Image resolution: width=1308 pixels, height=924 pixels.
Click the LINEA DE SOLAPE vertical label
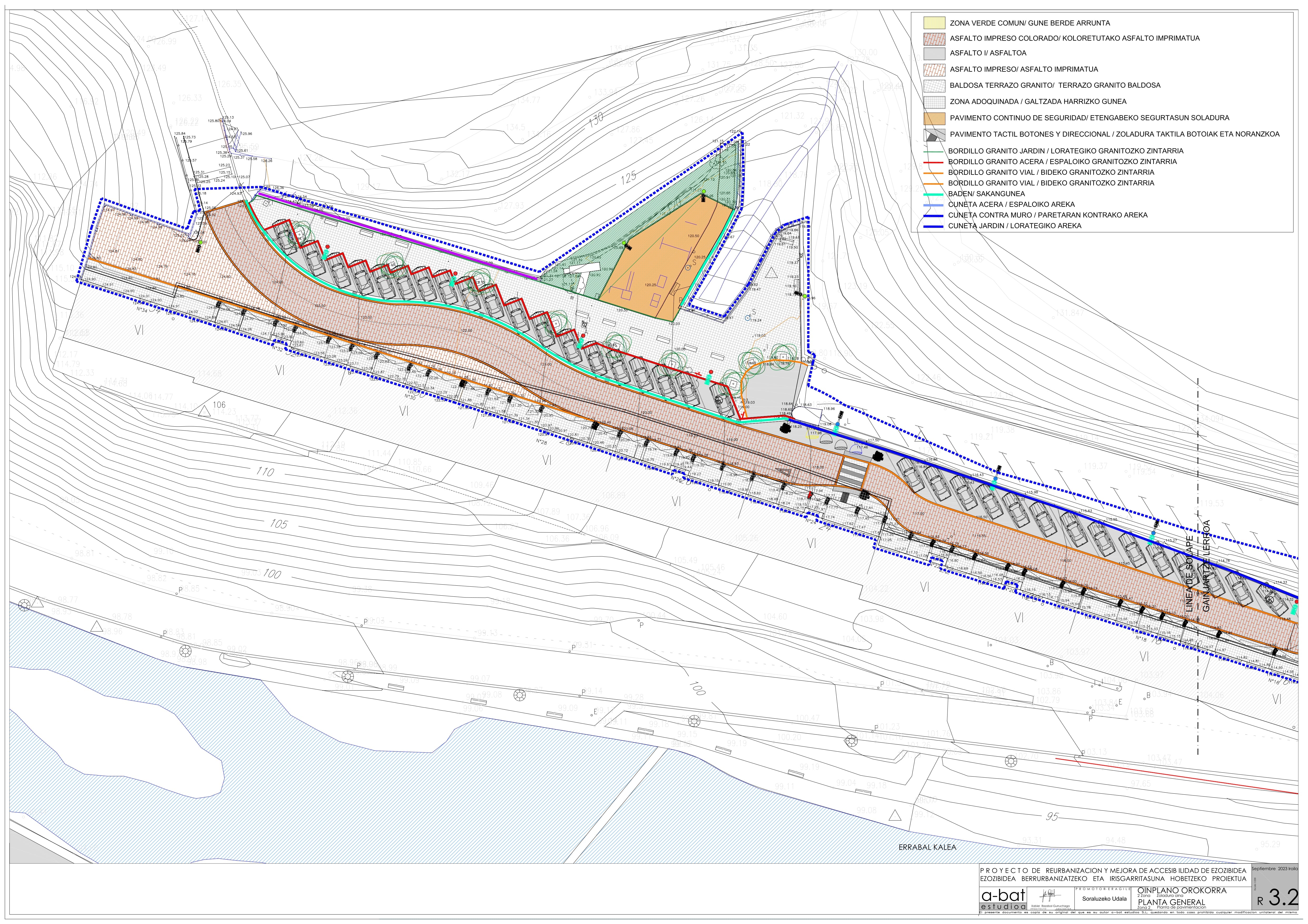pyautogui.click(x=1189, y=574)
